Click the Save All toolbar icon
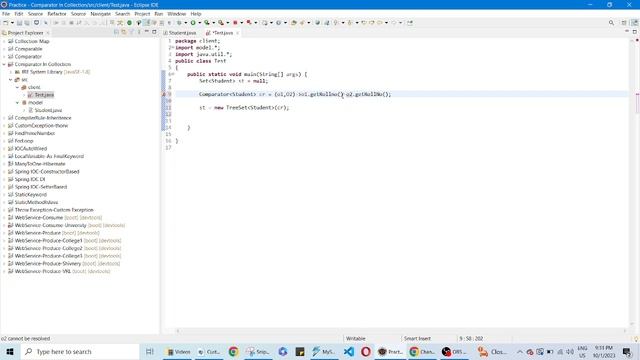 tap(27, 23)
